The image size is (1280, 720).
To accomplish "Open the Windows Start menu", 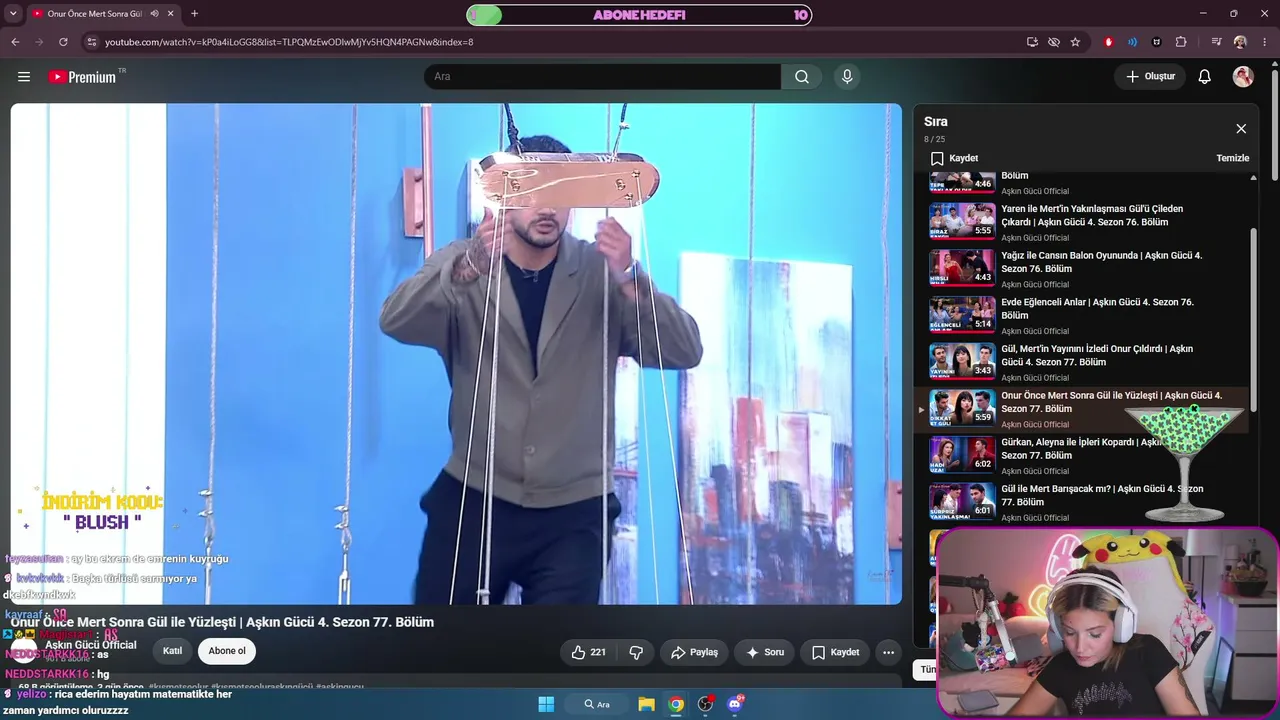I will (546, 704).
